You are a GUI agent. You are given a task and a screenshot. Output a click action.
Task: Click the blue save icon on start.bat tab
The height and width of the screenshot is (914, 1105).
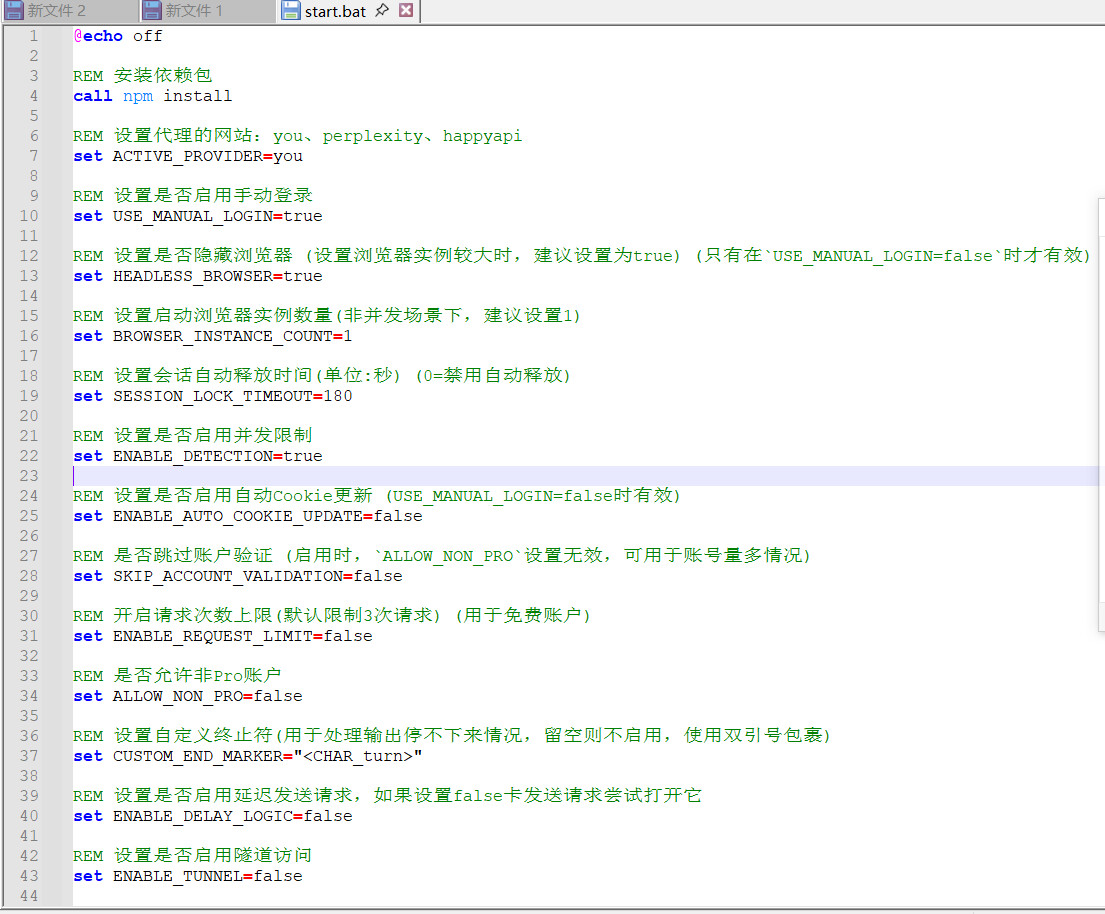point(291,11)
